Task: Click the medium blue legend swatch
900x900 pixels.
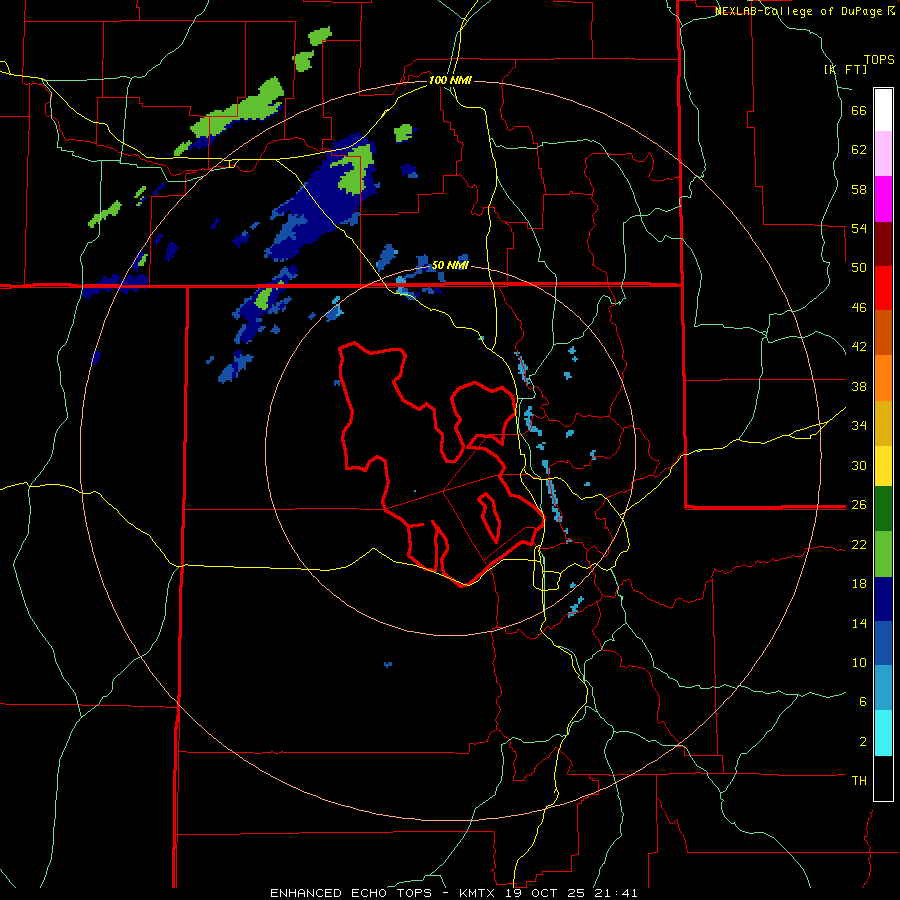Action: click(883, 643)
